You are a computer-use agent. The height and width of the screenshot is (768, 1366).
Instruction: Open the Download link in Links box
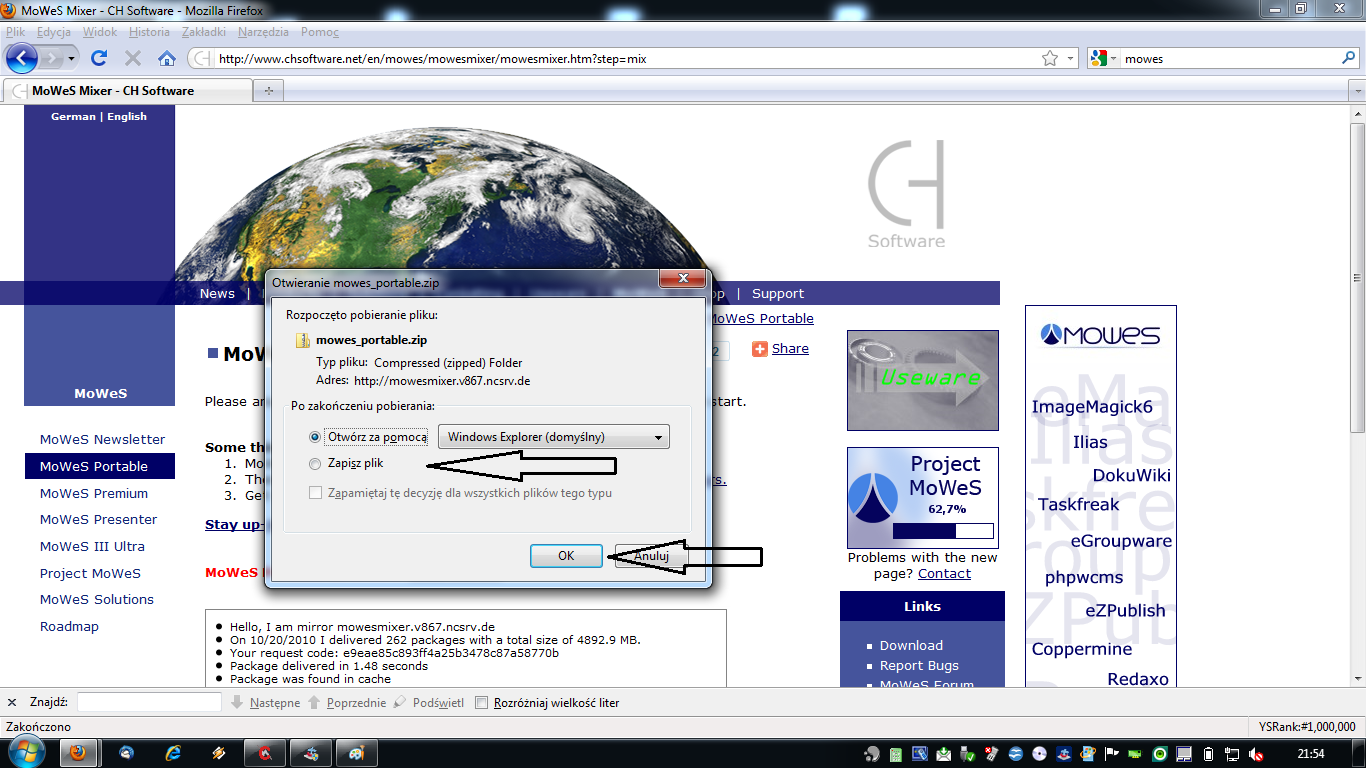(x=911, y=645)
